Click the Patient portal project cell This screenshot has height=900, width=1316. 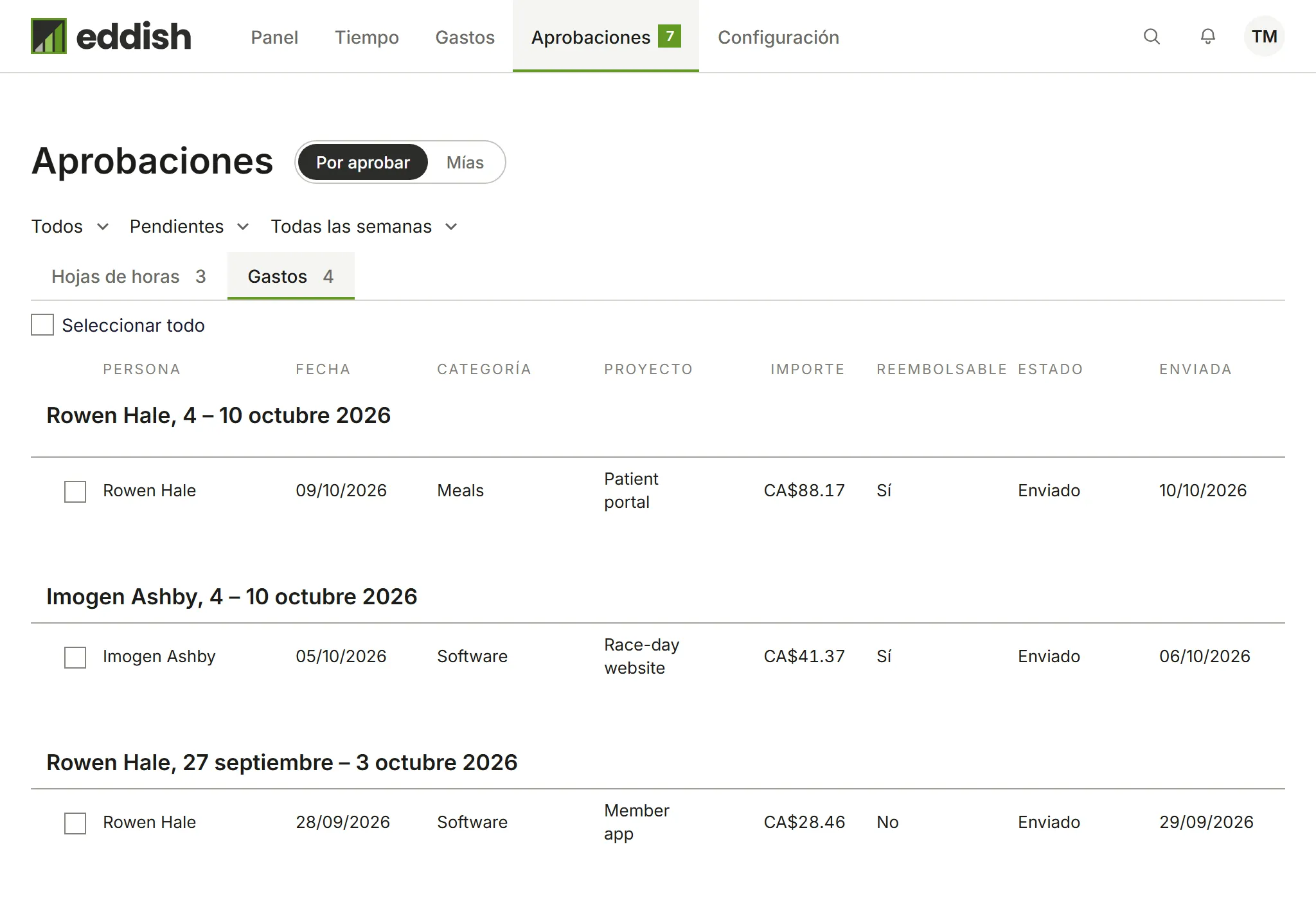point(631,491)
